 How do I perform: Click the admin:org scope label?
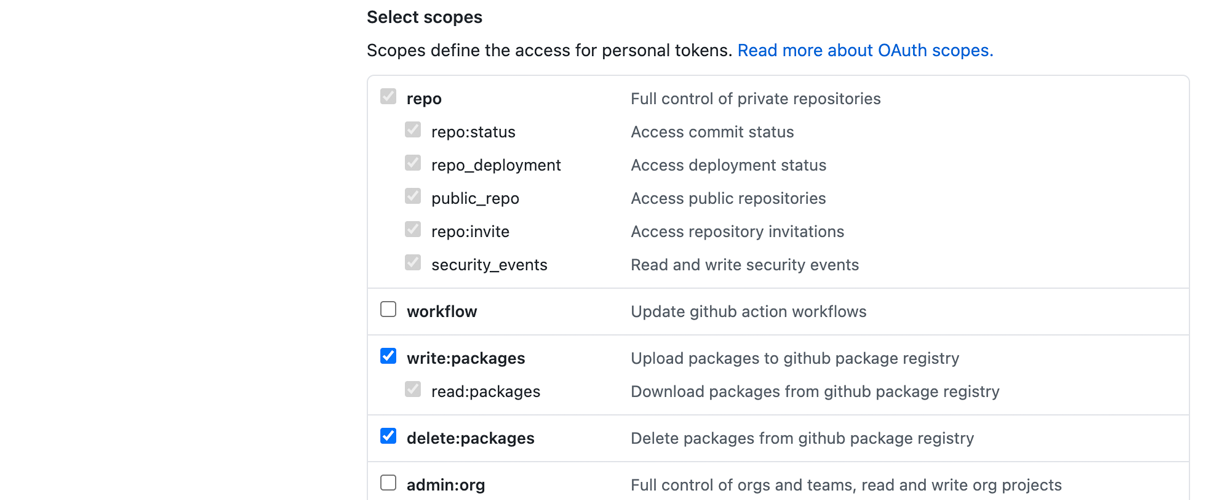point(446,485)
